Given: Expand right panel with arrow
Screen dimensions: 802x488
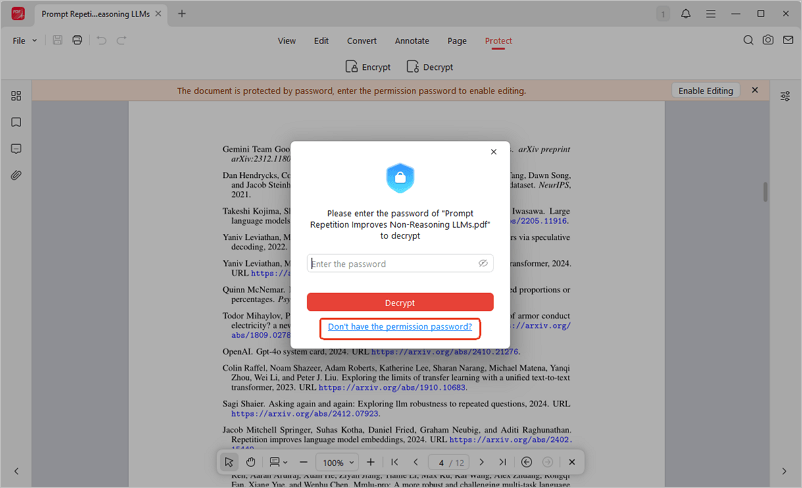Looking at the screenshot, I should [784, 471].
